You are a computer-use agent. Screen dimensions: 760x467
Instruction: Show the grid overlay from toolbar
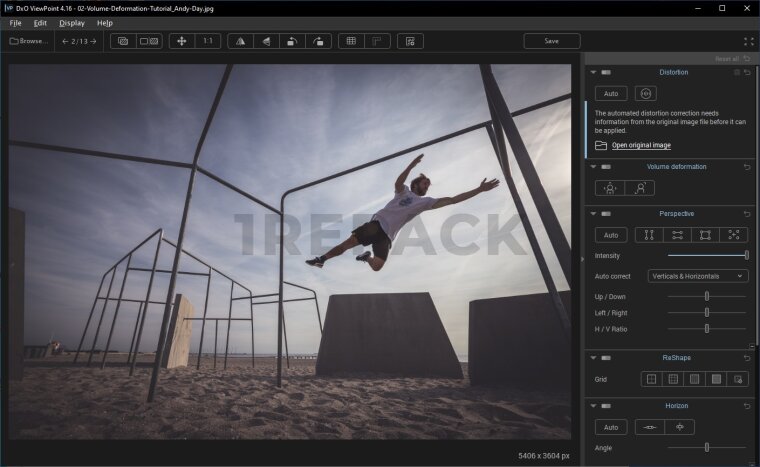tap(349, 41)
